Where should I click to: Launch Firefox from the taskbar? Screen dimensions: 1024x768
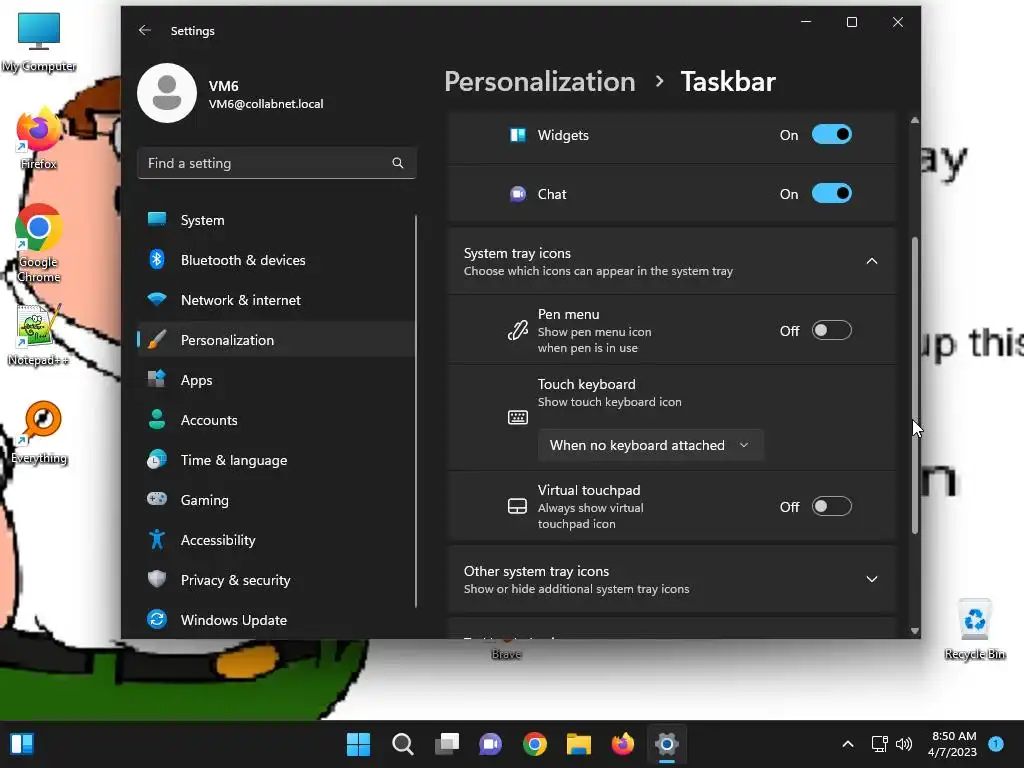623,744
